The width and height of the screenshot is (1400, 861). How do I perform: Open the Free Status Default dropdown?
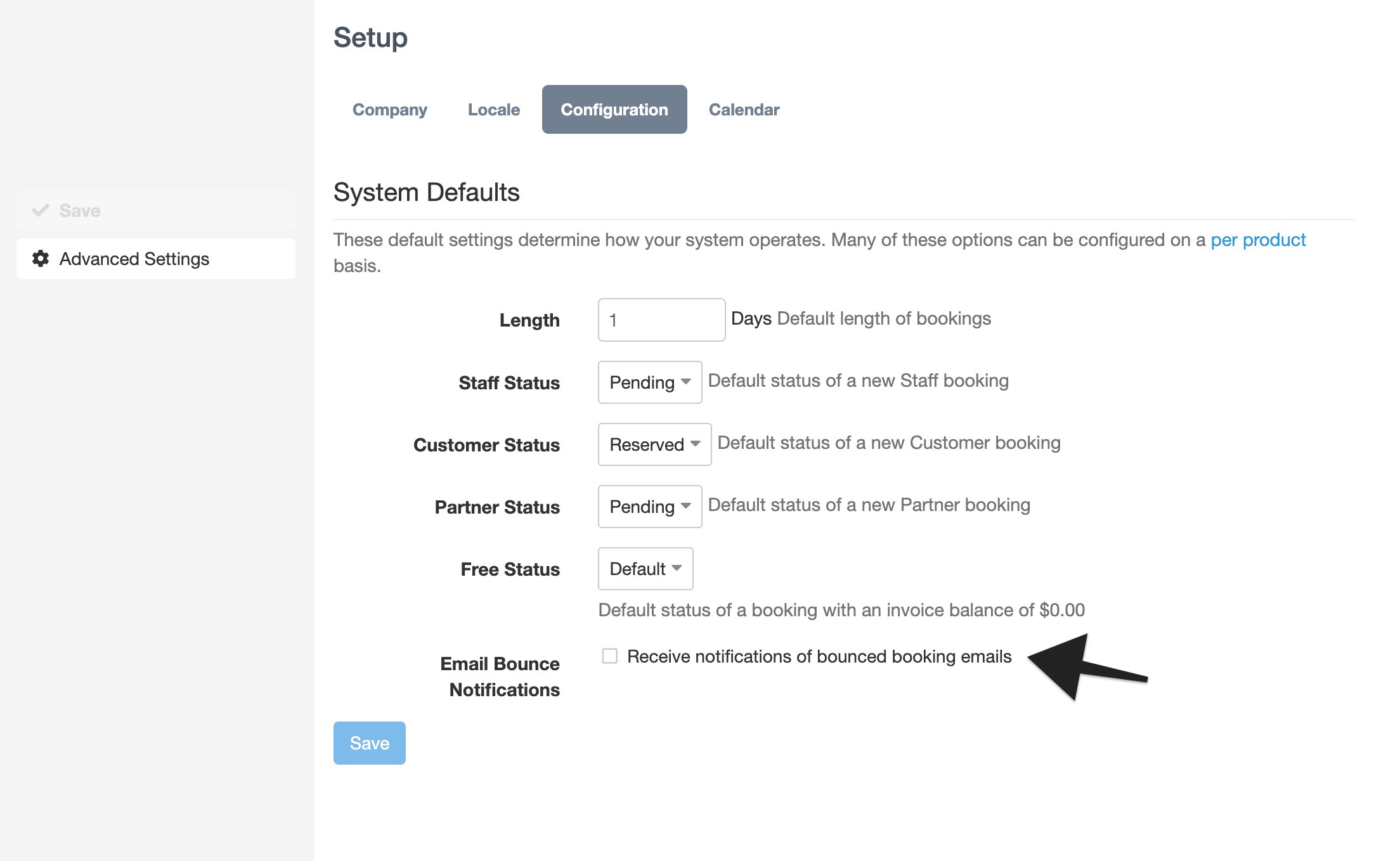[x=645, y=569]
